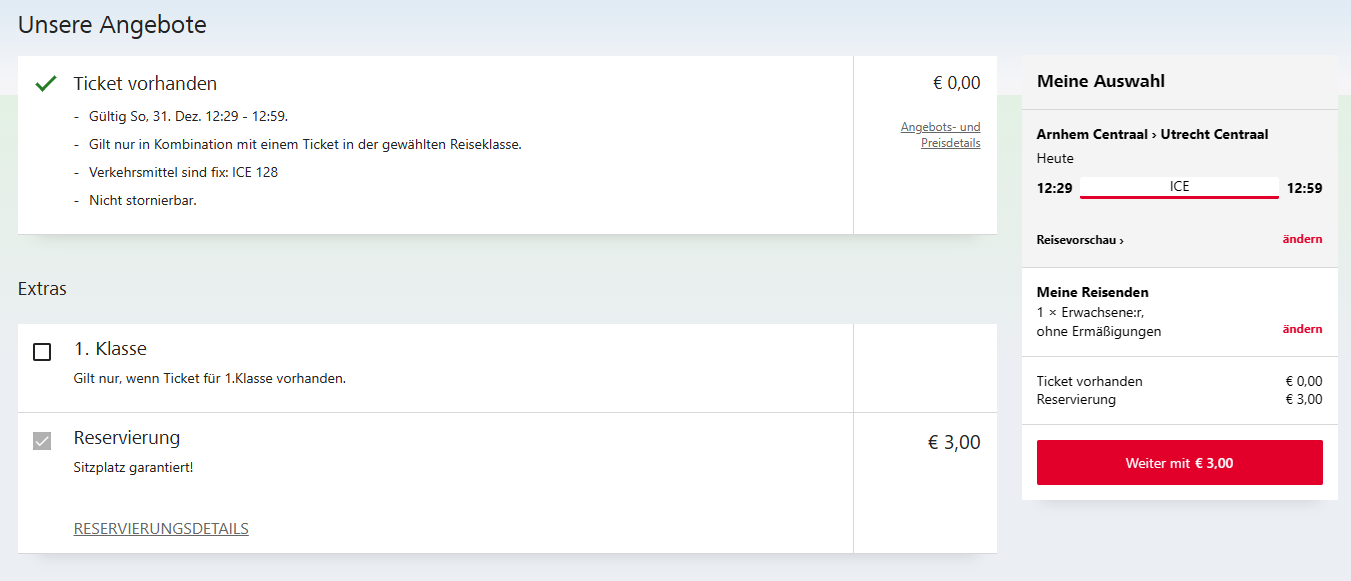Click the red ICE journey progress bar
The width and height of the screenshot is (1351, 581).
1179,197
